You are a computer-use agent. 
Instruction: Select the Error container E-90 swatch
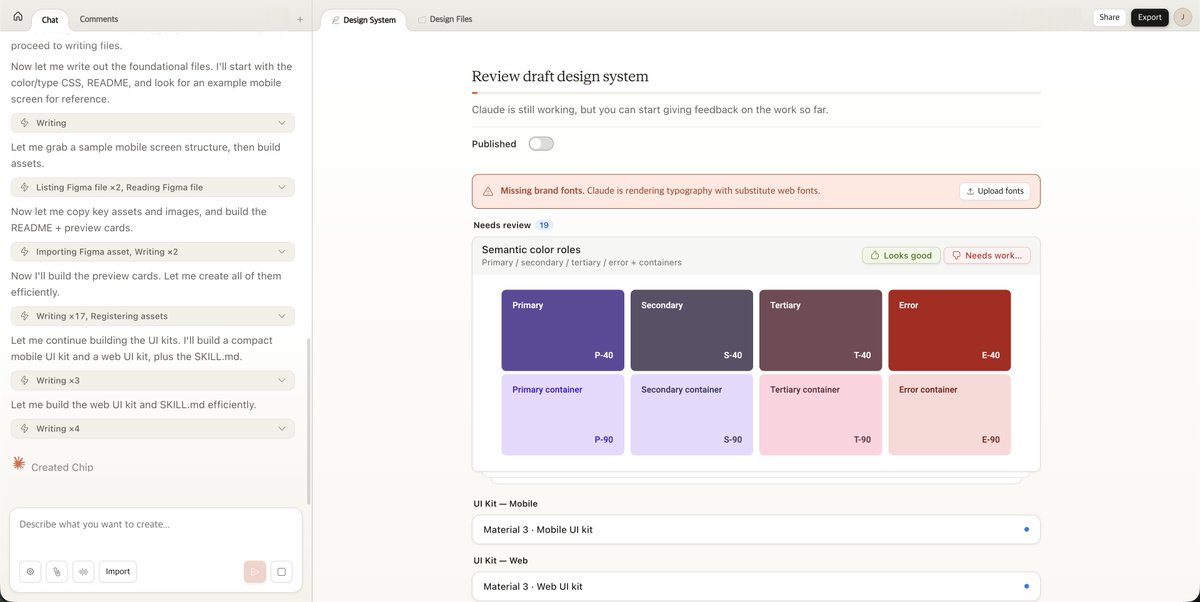point(950,415)
